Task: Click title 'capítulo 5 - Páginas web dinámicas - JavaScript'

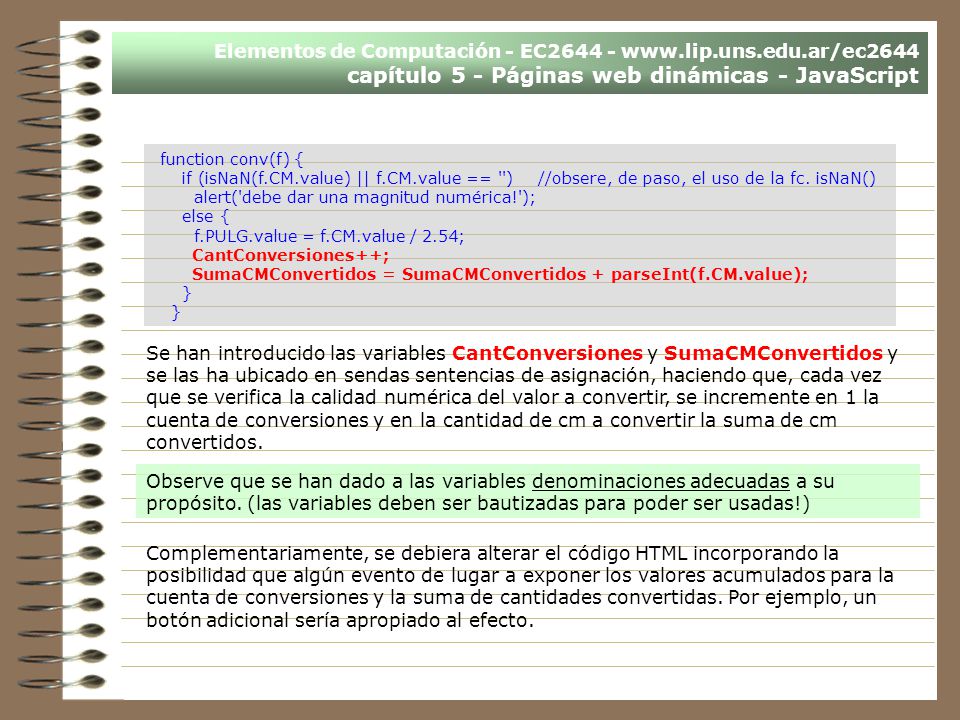Action: 632,75
